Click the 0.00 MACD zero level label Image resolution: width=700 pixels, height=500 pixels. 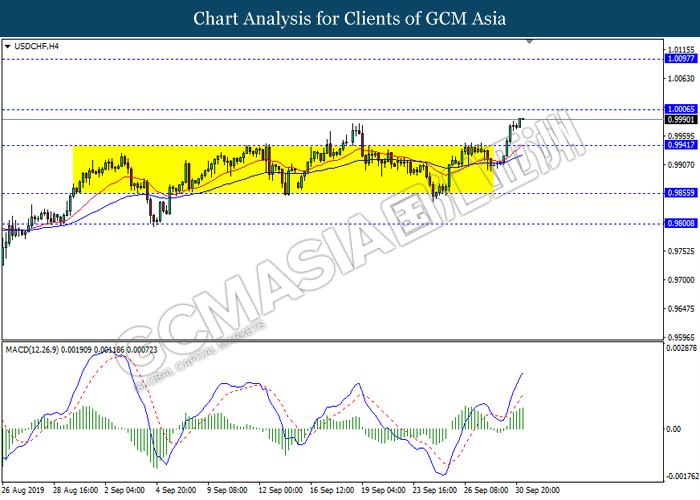[674, 429]
